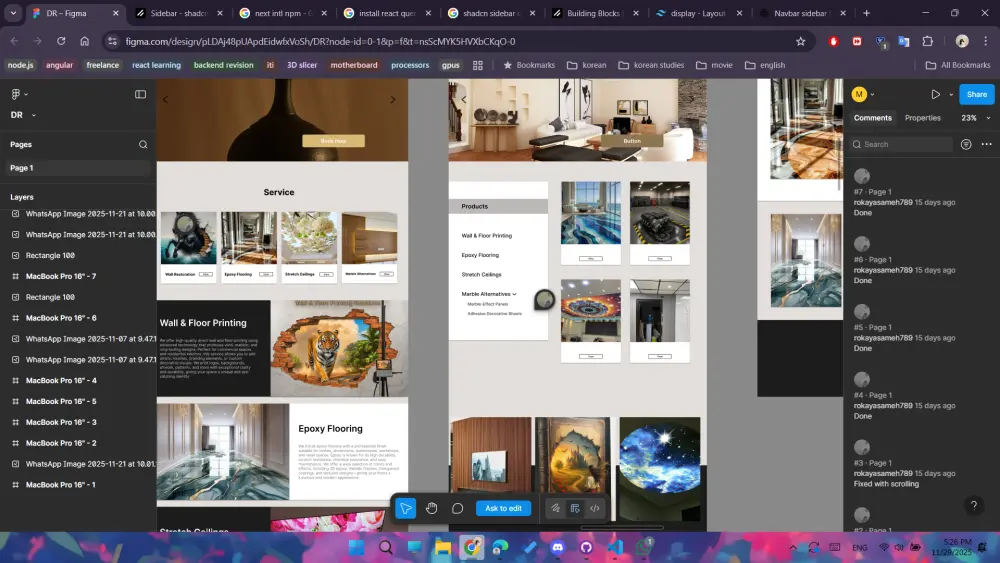The width and height of the screenshot is (1000, 563).
Task: Open comments more options ellipsis
Action: pyautogui.click(x=987, y=145)
